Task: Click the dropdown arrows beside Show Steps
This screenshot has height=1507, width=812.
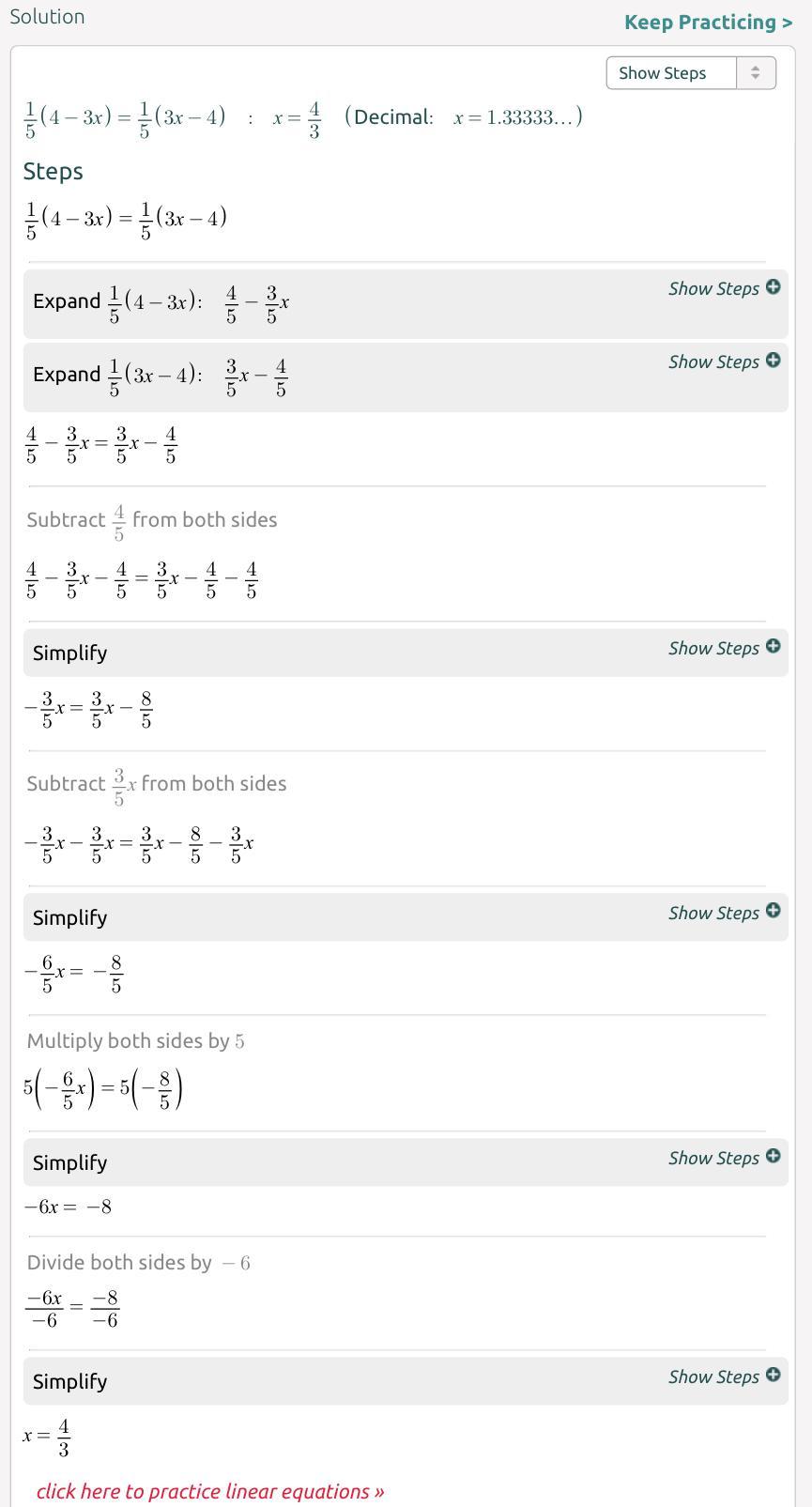Action: [x=756, y=73]
